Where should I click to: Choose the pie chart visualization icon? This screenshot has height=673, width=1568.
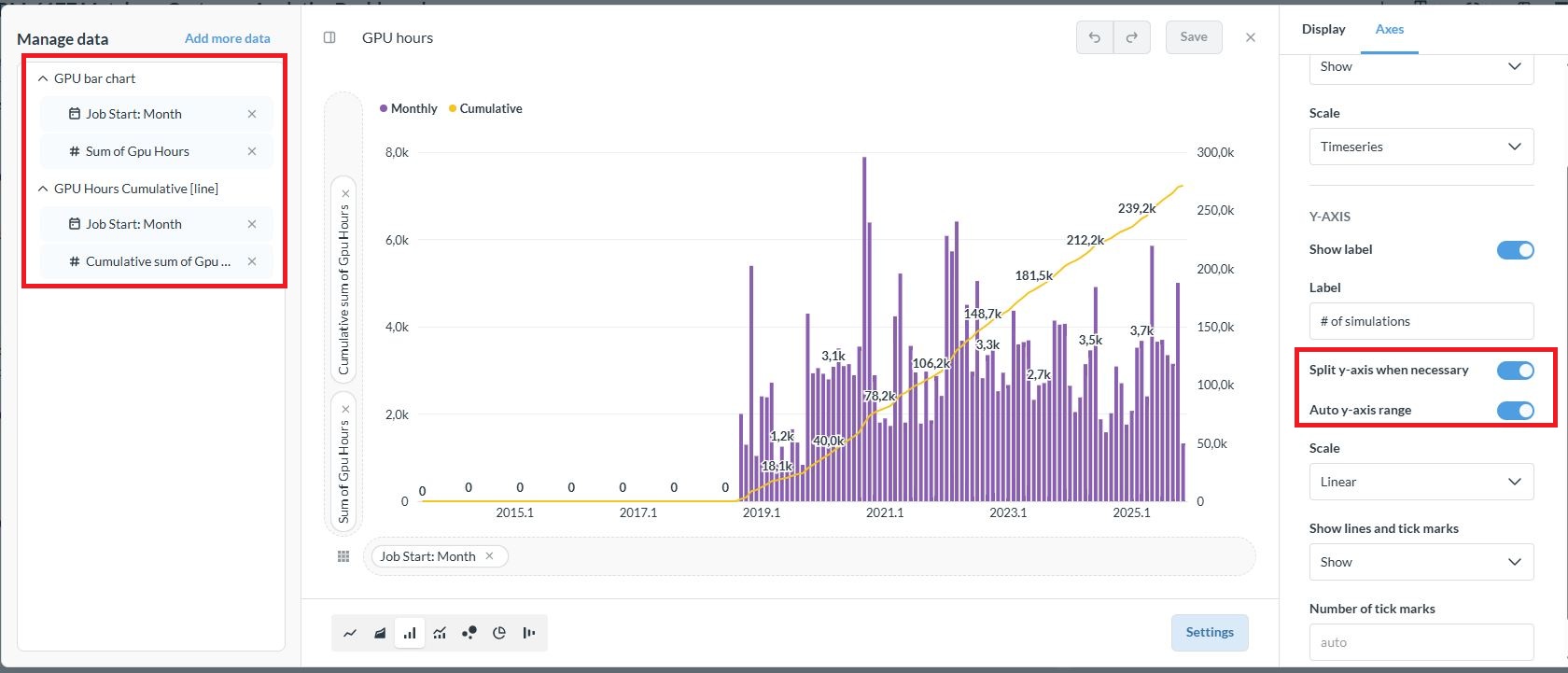499,633
